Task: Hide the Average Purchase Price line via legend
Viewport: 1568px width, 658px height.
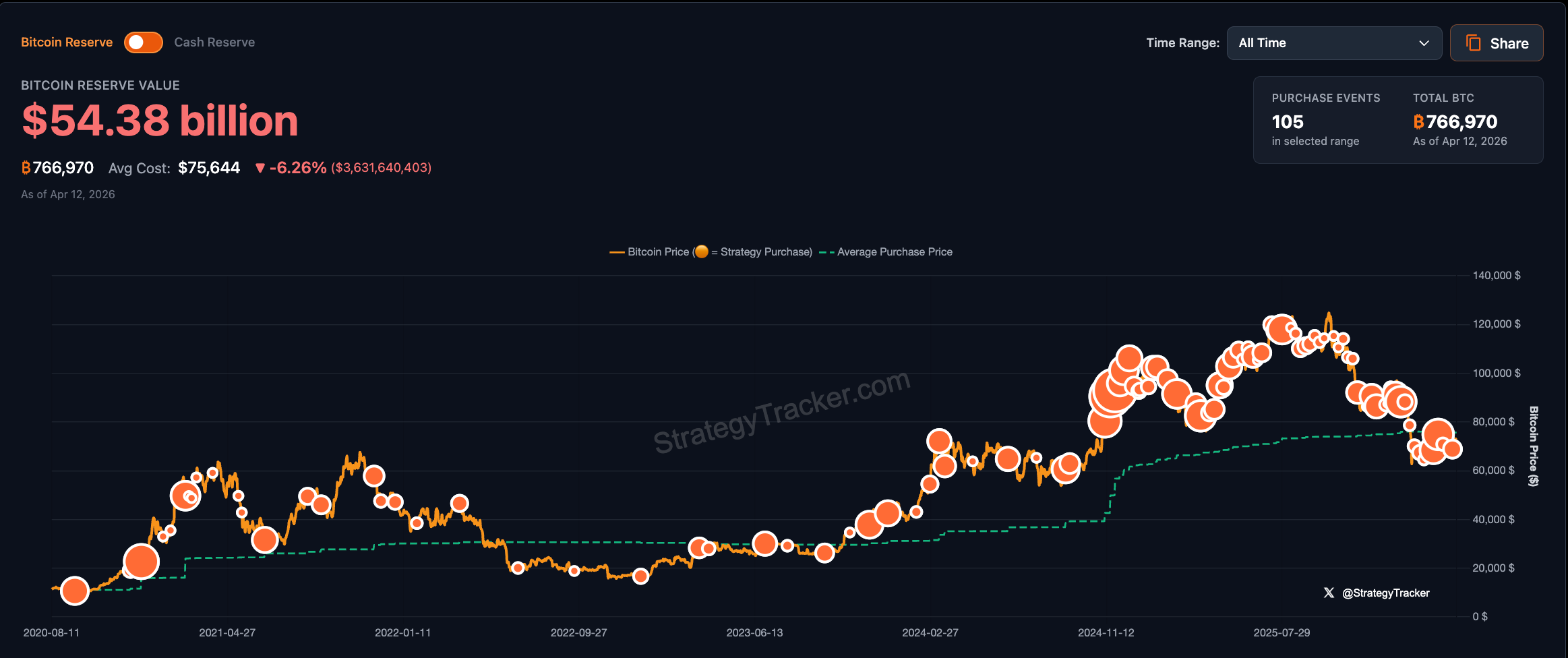Action: [x=895, y=251]
